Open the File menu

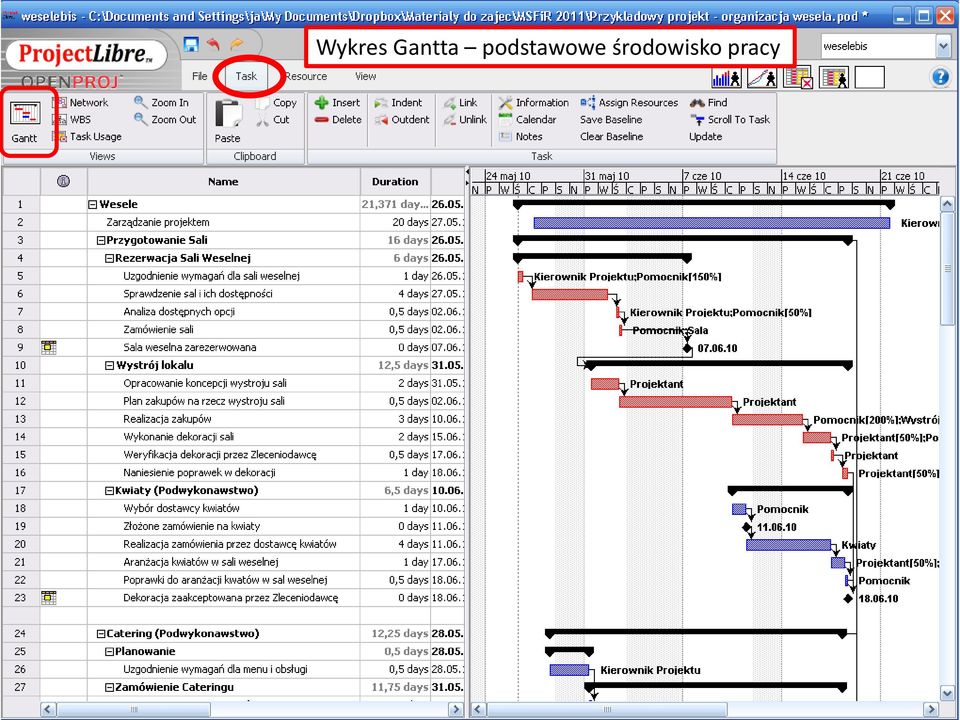click(200, 77)
